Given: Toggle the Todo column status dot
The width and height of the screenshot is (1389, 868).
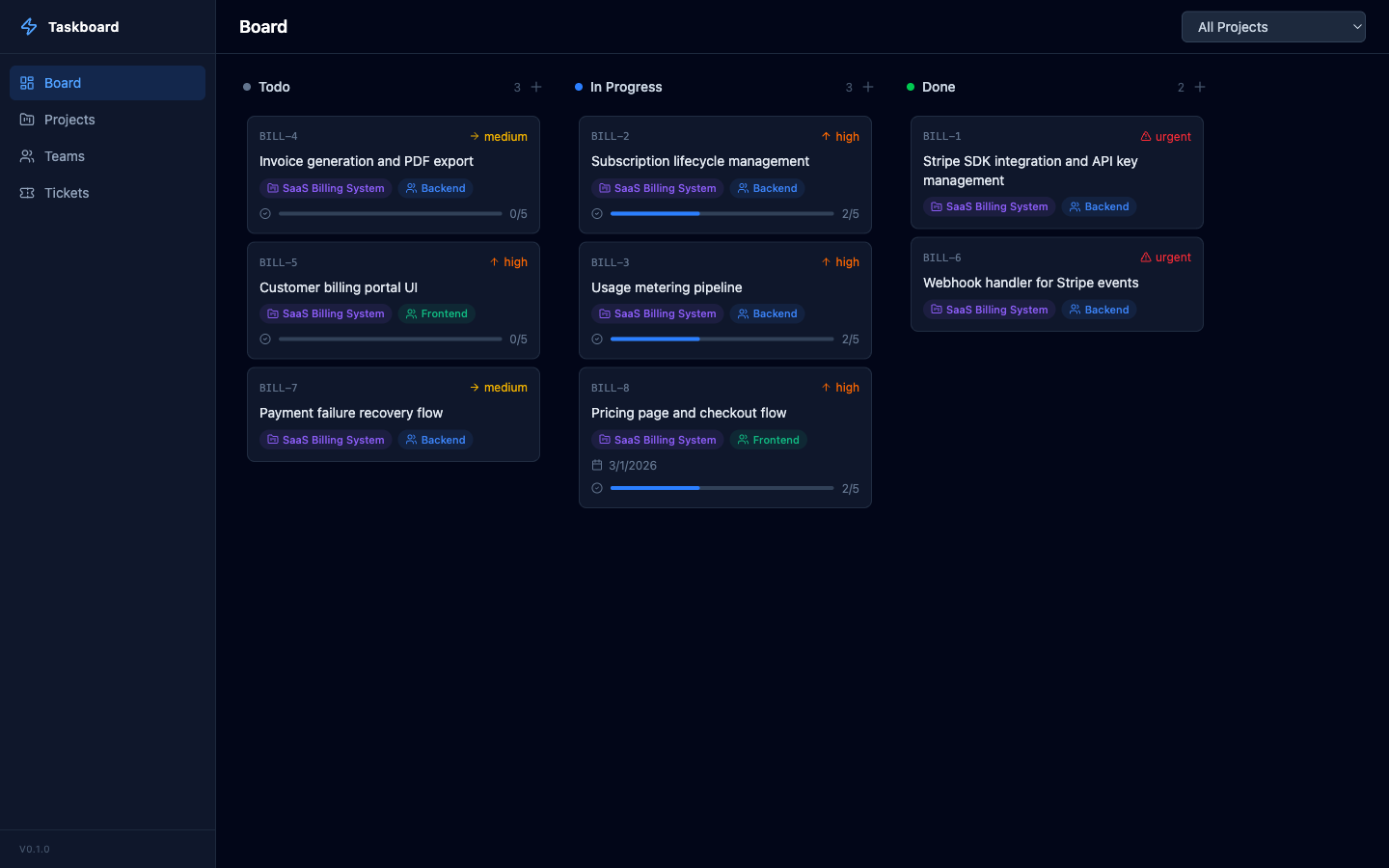Looking at the screenshot, I should tap(248, 87).
